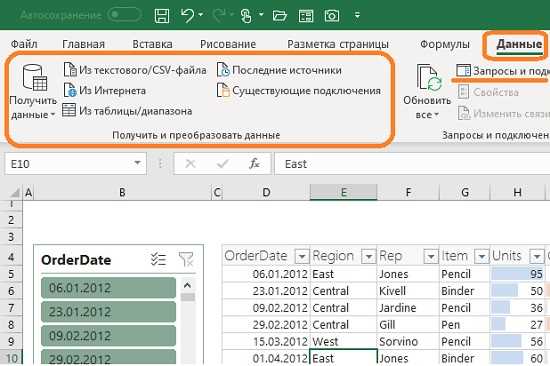Toggle the AutoSave switch
Screen dimensions: 550x366
click(x=125, y=15)
